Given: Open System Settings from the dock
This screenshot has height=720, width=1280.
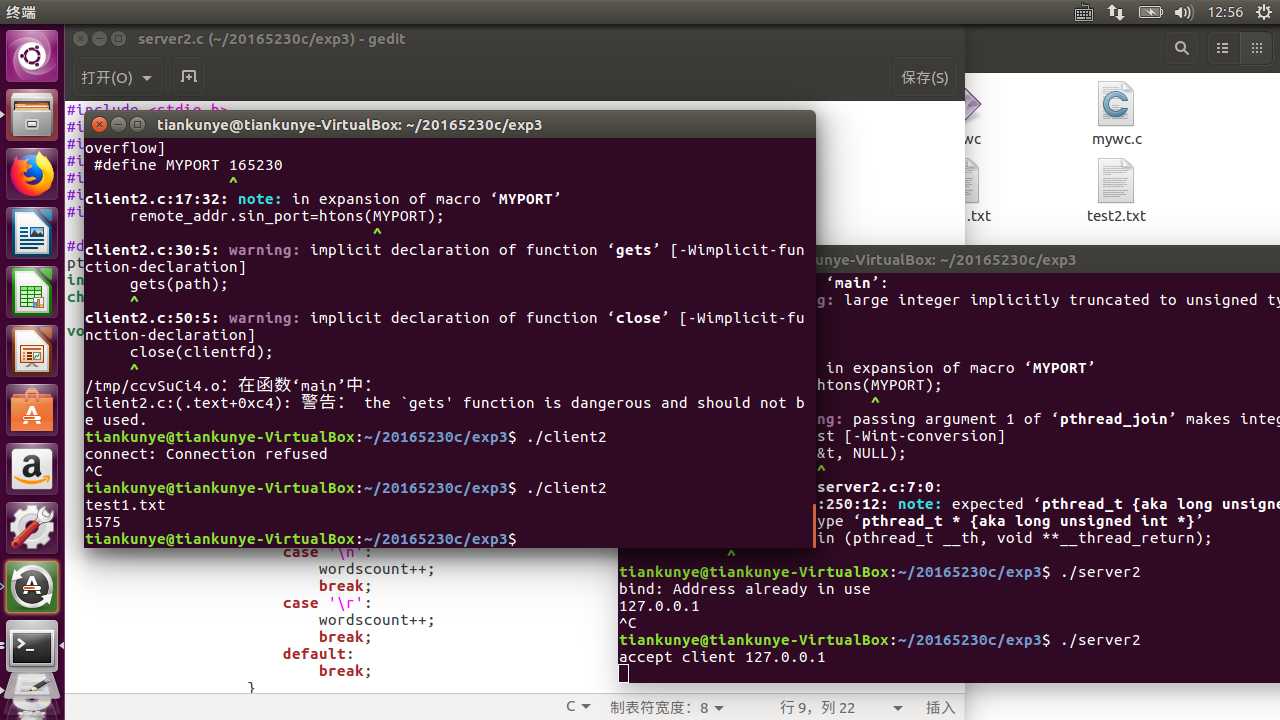Looking at the screenshot, I should (32, 530).
